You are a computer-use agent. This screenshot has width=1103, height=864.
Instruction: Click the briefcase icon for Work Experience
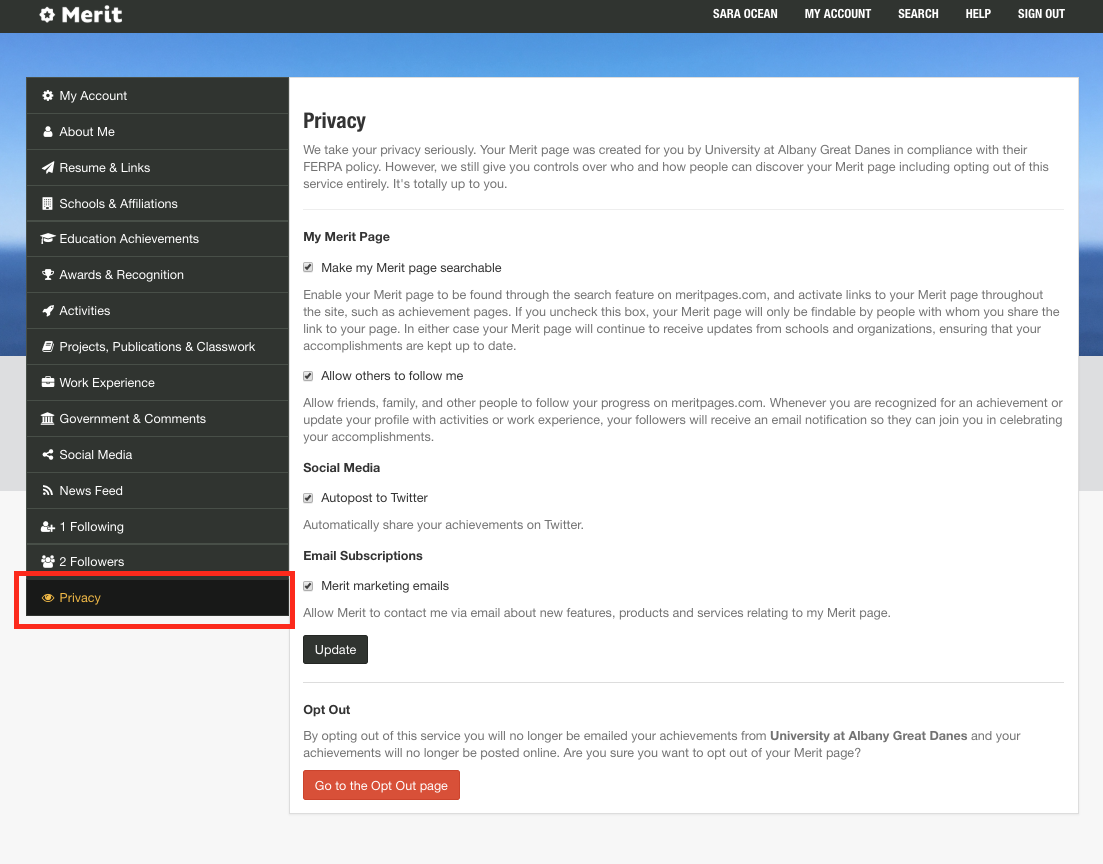pyautogui.click(x=48, y=382)
